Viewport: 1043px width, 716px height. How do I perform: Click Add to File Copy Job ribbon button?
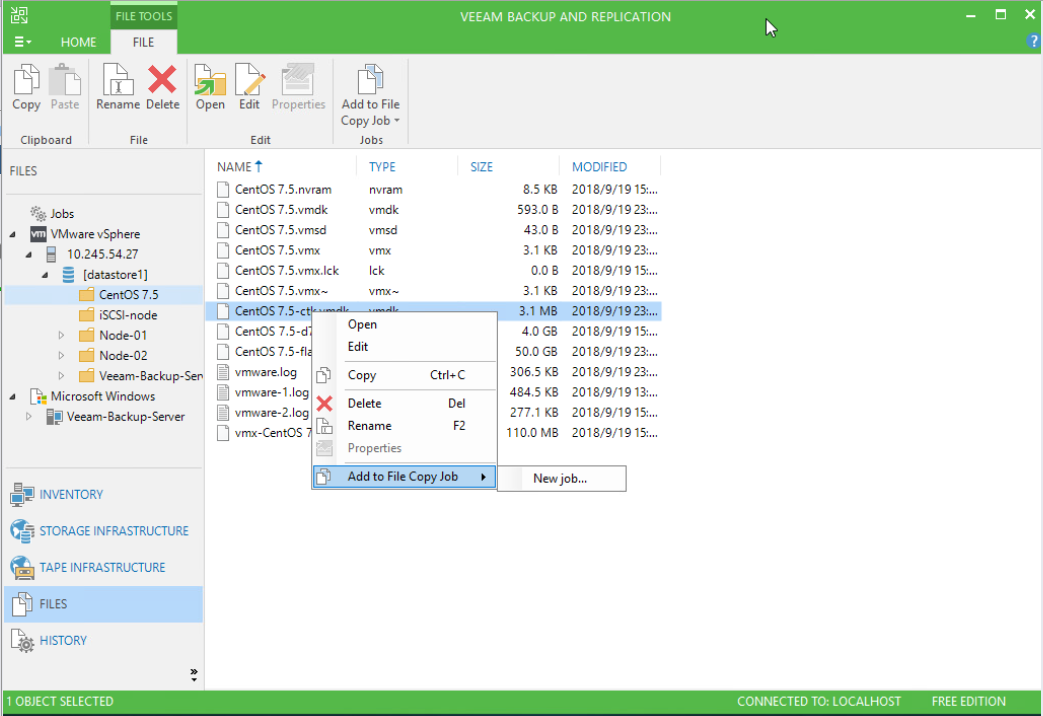click(x=371, y=95)
